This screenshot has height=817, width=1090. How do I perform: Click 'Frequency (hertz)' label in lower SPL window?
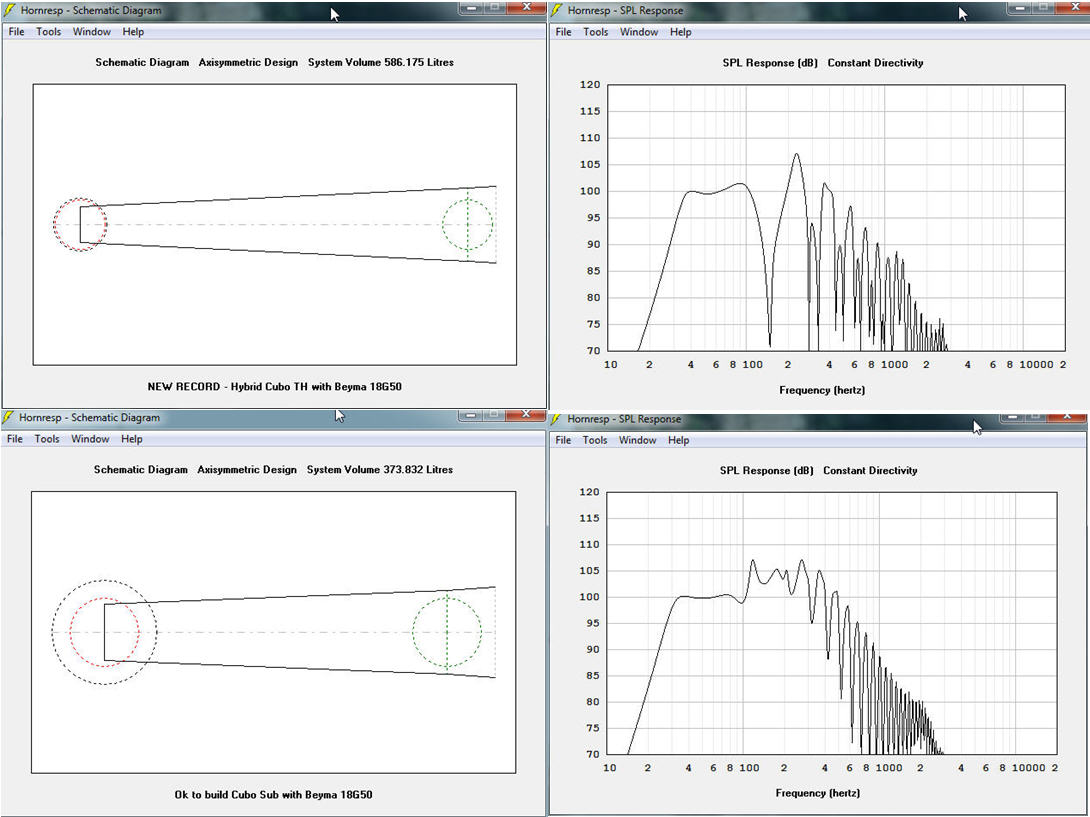click(818, 793)
